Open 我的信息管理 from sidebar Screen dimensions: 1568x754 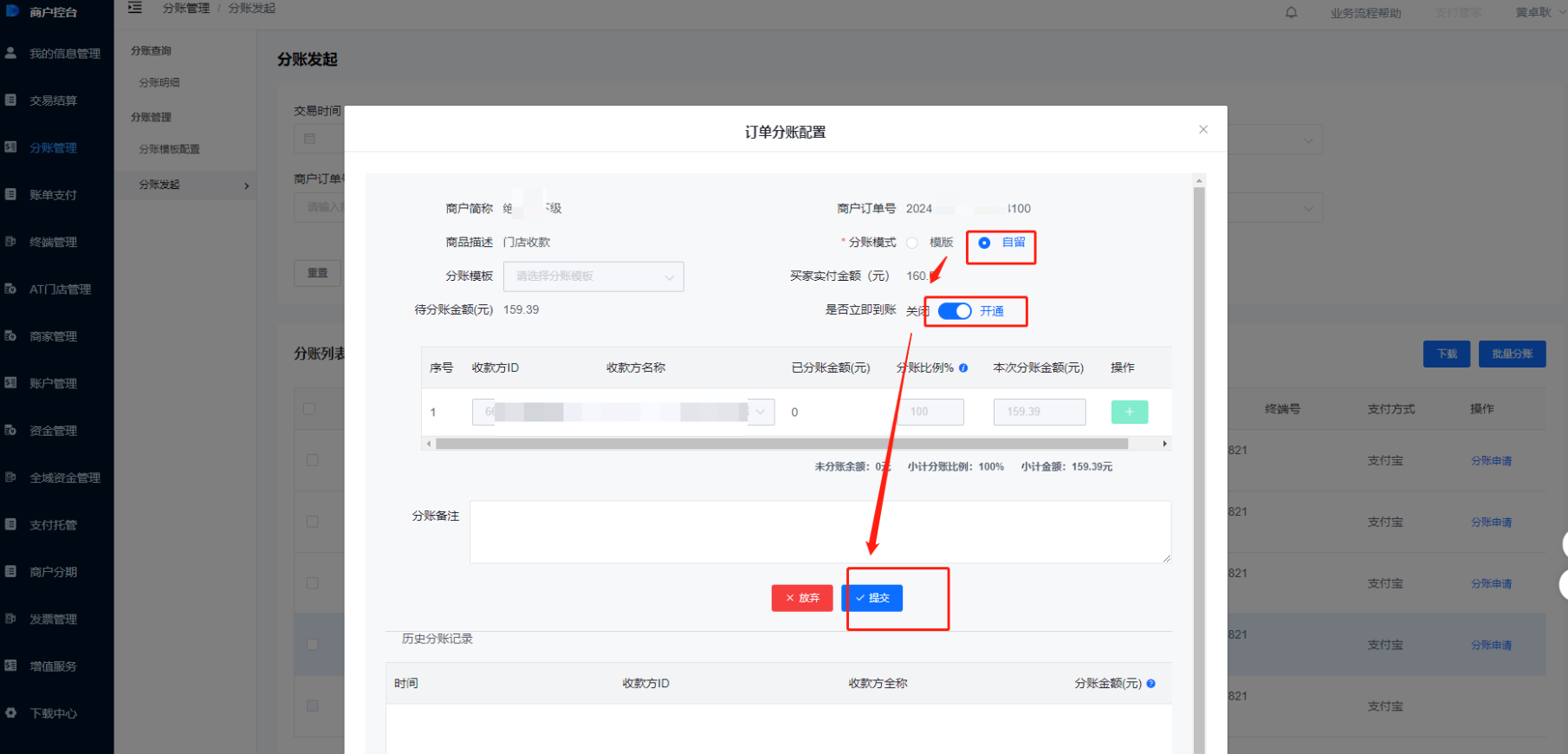[64, 54]
